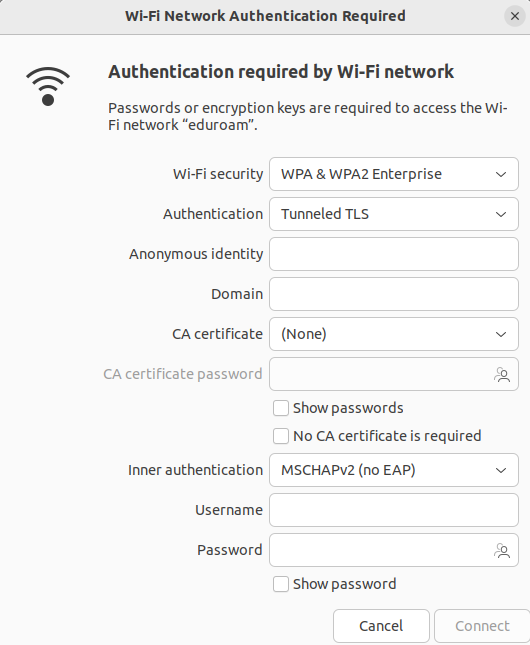Click the Cancel button
530x645 pixels.
[x=381, y=626]
